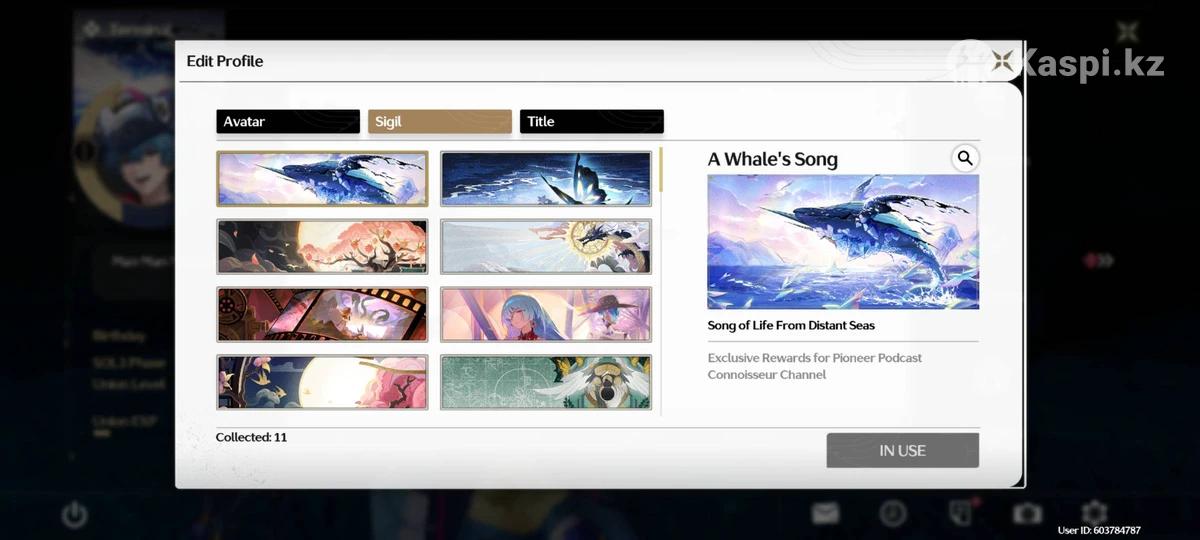Click the power icon at bottom left
1200x540 pixels.
(x=74, y=514)
